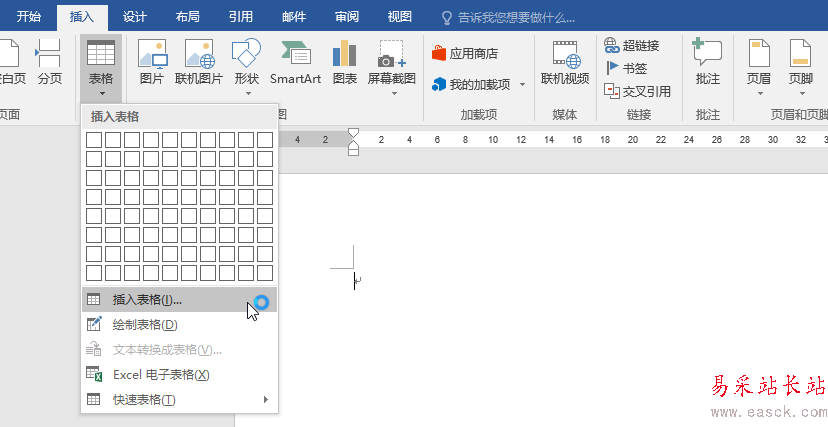Expand the 页脚 dropdown arrow
Screen dimensions: 828x427
pyautogui.click(x=802, y=94)
